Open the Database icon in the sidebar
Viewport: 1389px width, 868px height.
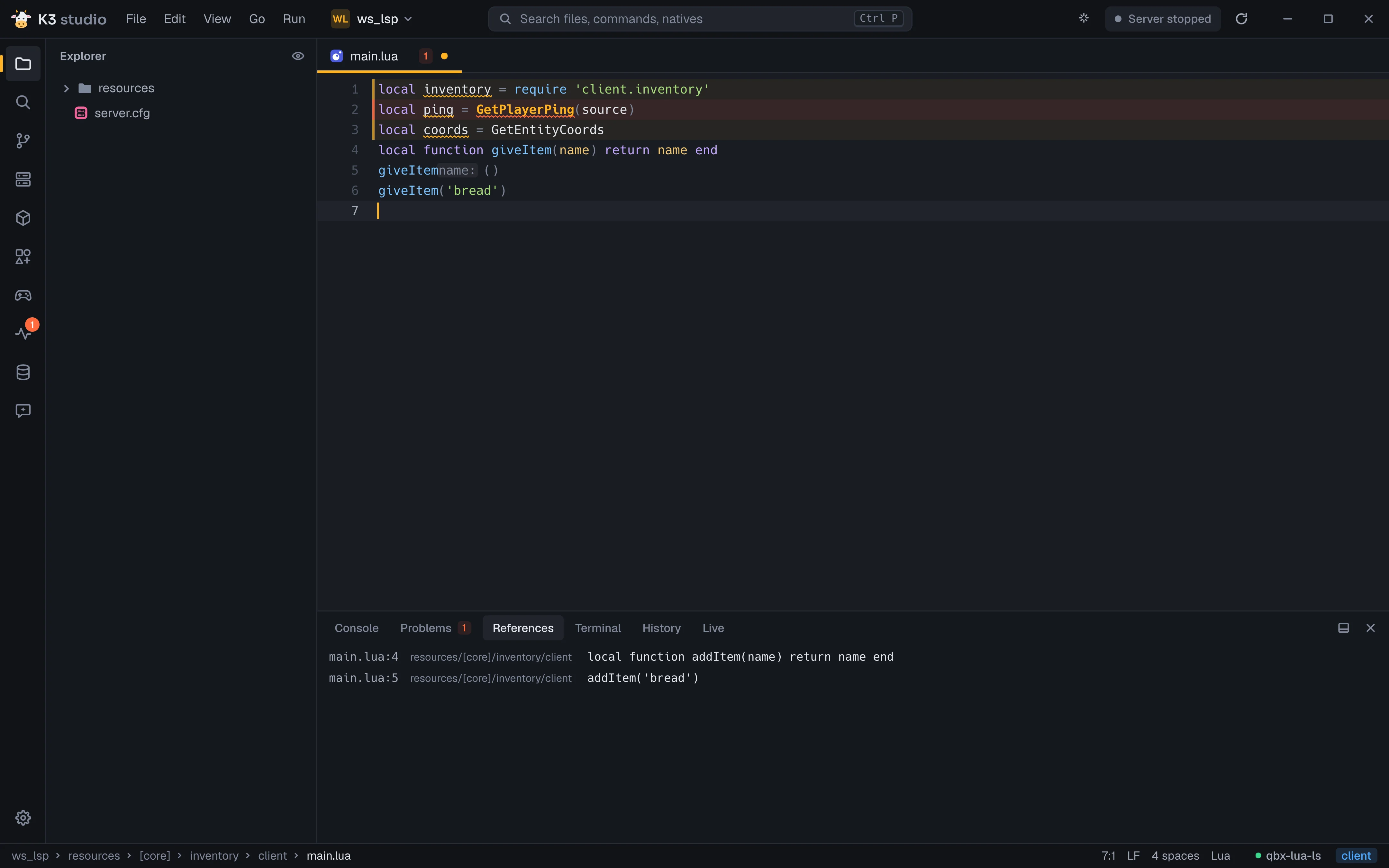pyautogui.click(x=23, y=372)
